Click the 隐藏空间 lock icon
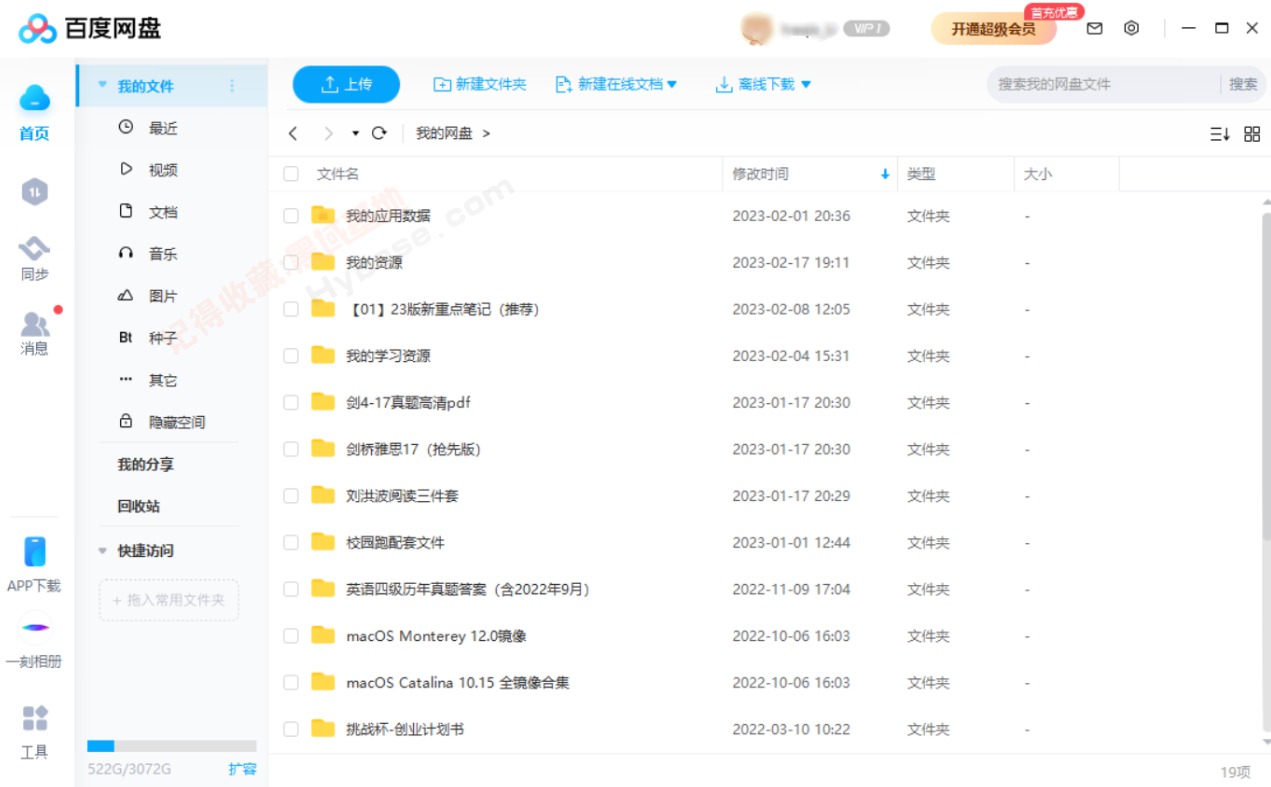Viewport: 1271px width, 787px height. pos(126,421)
